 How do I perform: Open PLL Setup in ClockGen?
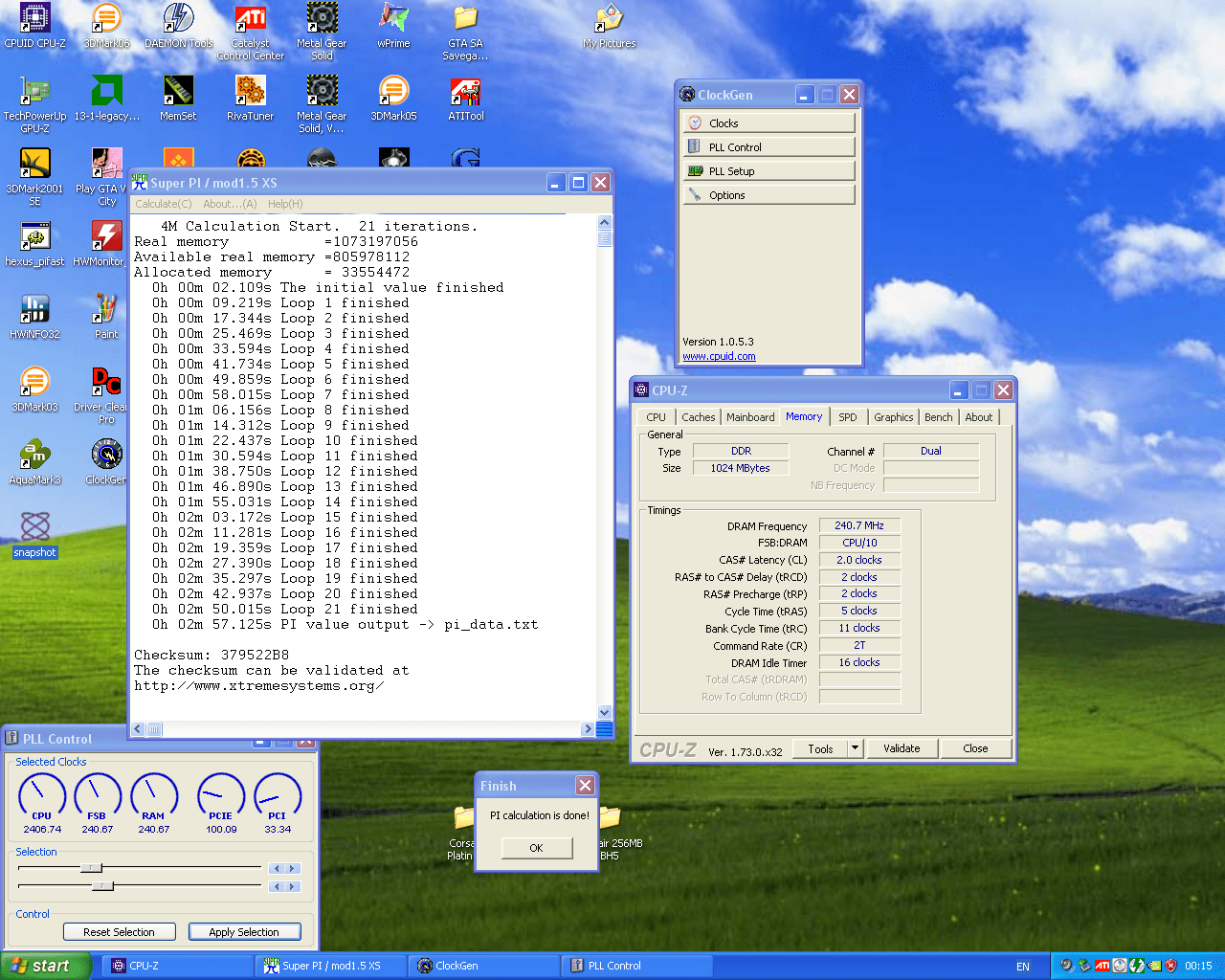point(768,170)
